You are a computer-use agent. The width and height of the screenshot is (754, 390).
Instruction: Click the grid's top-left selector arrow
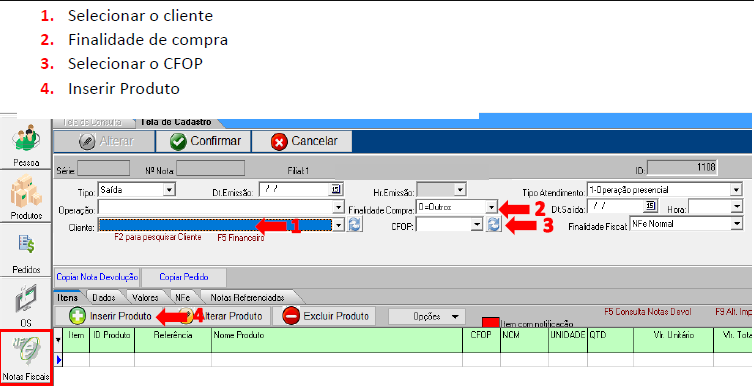coord(59,340)
